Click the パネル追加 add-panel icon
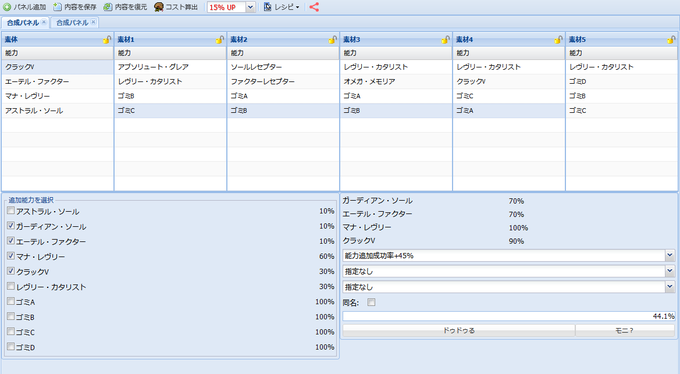Screen dimensions: 680x374 click(x=7, y=7)
